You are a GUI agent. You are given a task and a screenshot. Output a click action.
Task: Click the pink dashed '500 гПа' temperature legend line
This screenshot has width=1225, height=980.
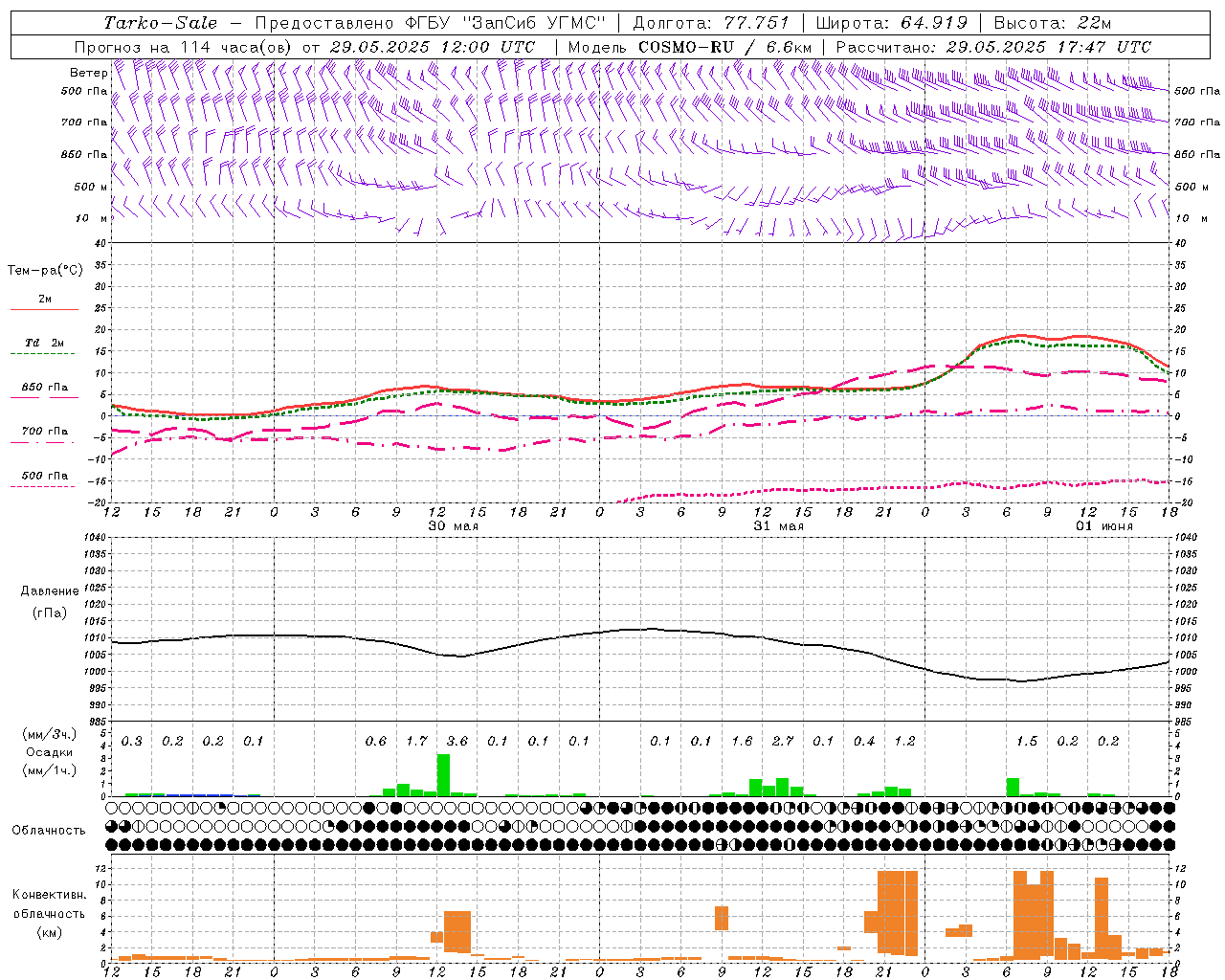pos(43,486)
